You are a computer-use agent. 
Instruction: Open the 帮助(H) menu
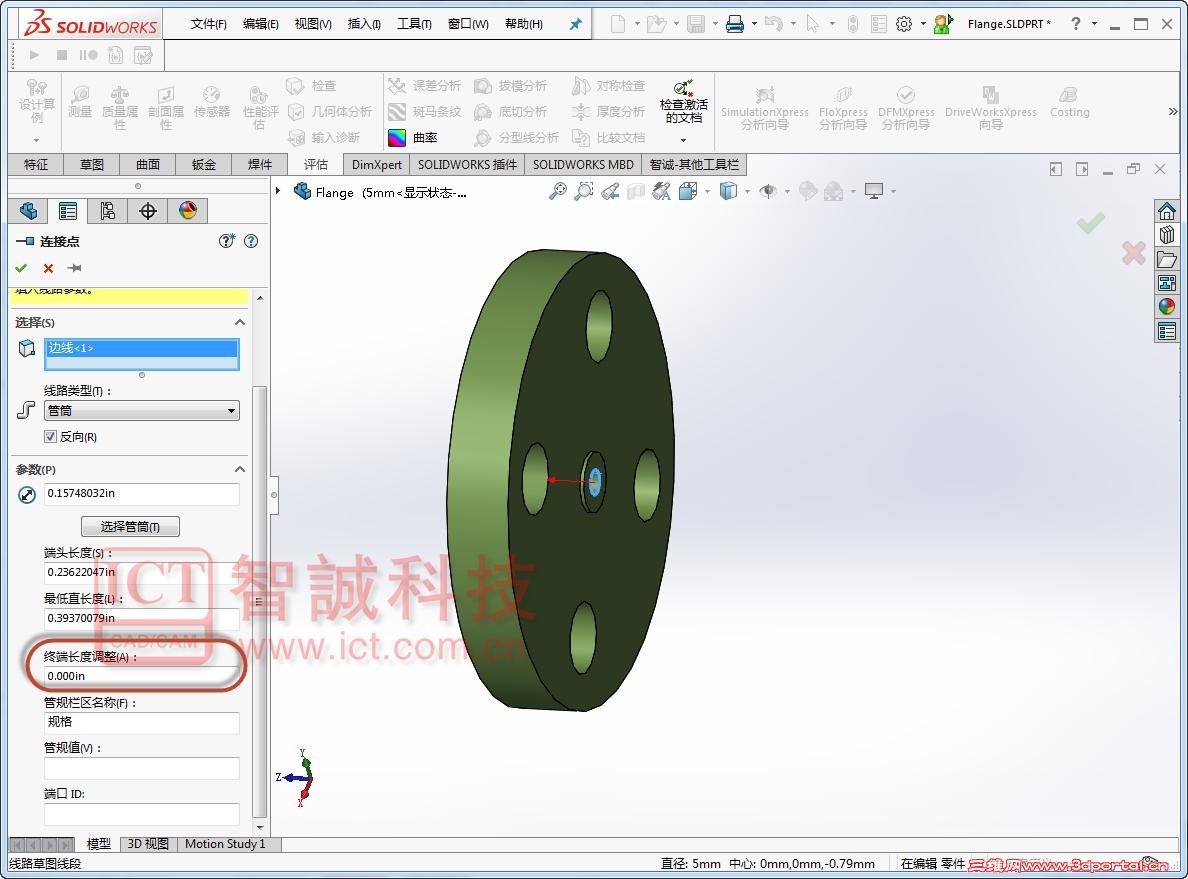tap(524, 24)
